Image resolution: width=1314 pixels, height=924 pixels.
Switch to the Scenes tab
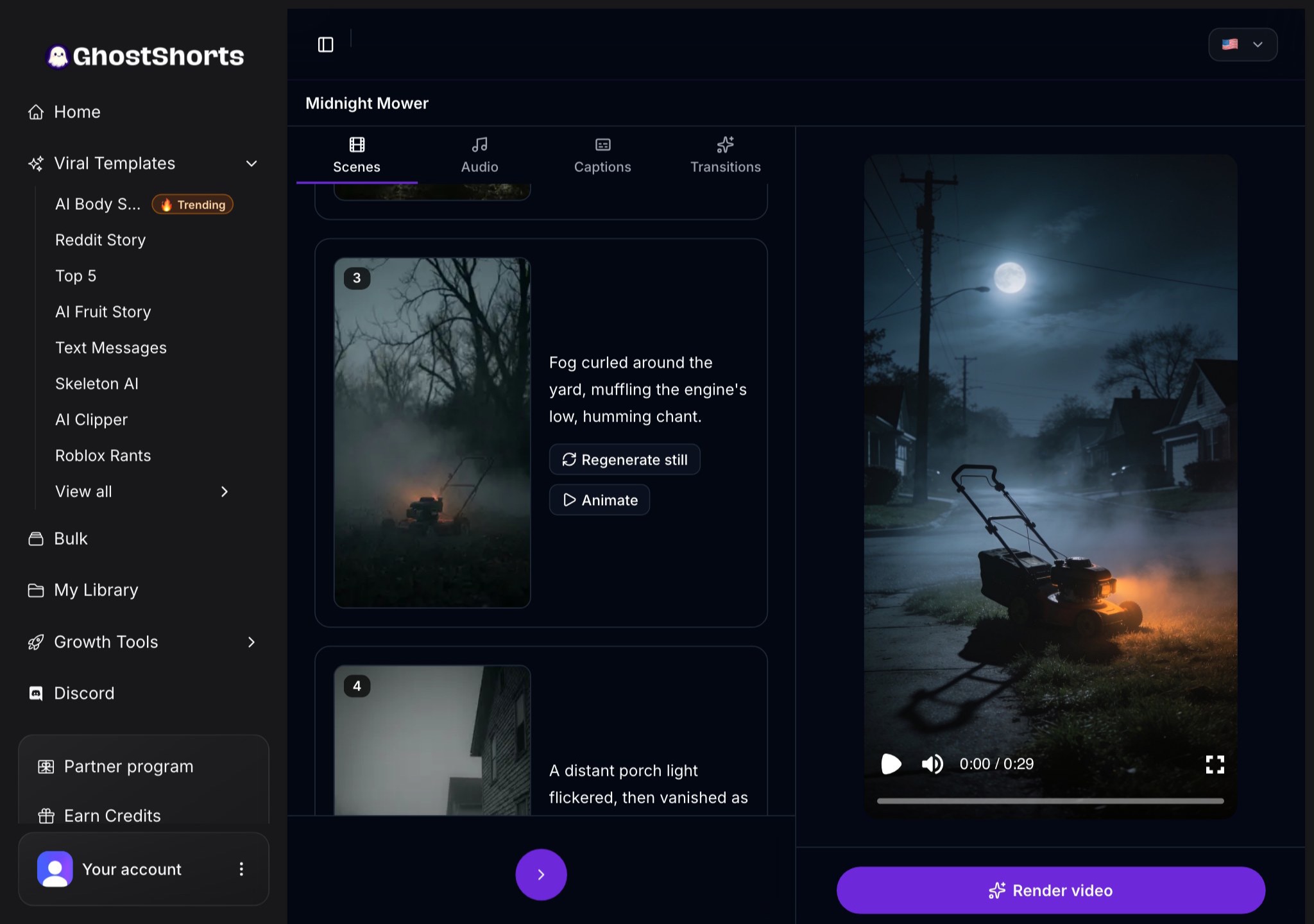357,155
